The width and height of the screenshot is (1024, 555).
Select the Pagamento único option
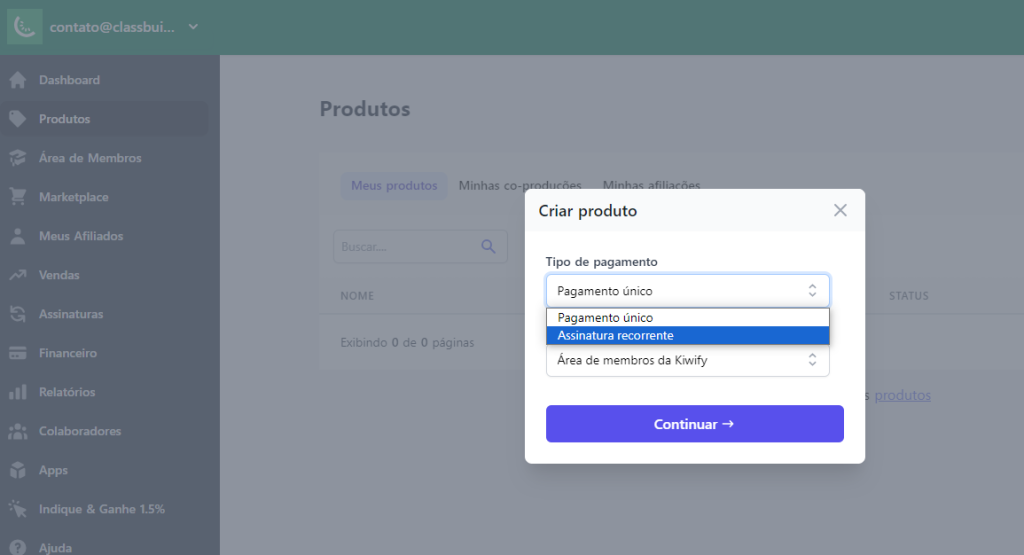[x=688, y=317]
